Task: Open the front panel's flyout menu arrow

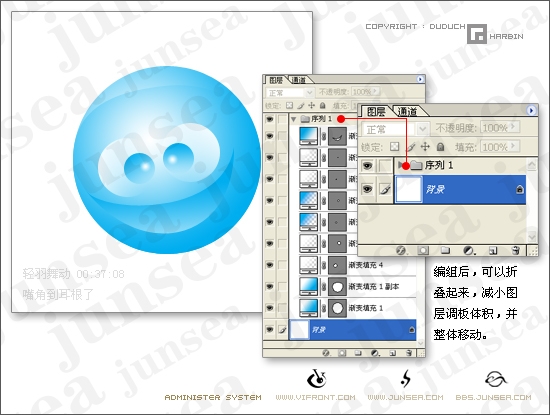Action: coord(531,111)
